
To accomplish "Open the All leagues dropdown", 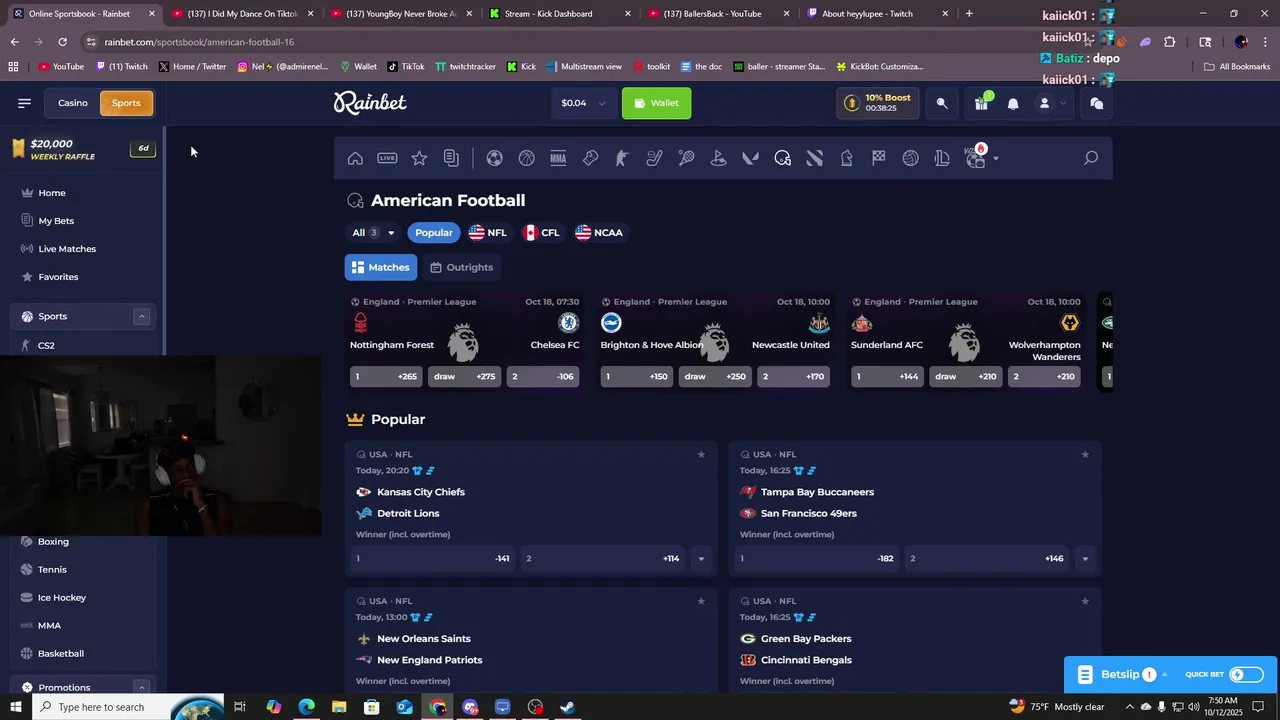I will 372,232.
